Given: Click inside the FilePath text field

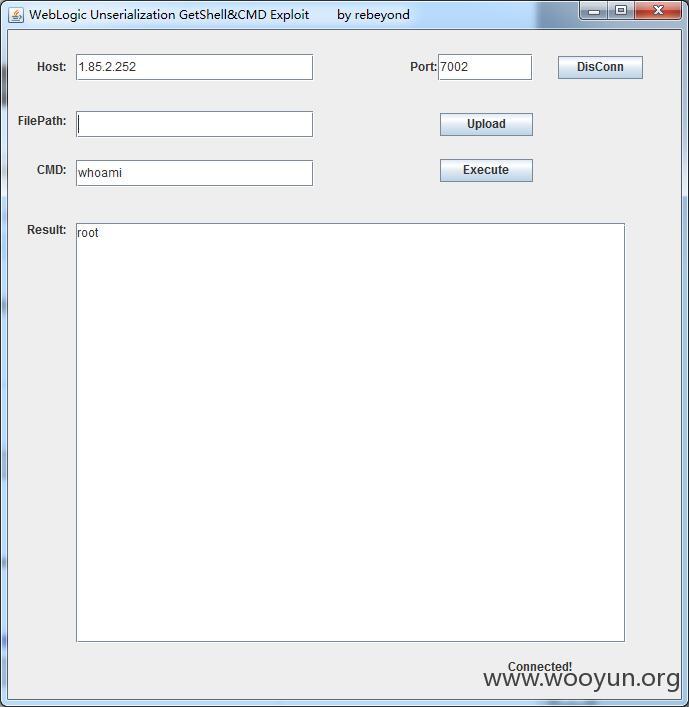Looking at the screenshot, I should click(x=194, y=124).
